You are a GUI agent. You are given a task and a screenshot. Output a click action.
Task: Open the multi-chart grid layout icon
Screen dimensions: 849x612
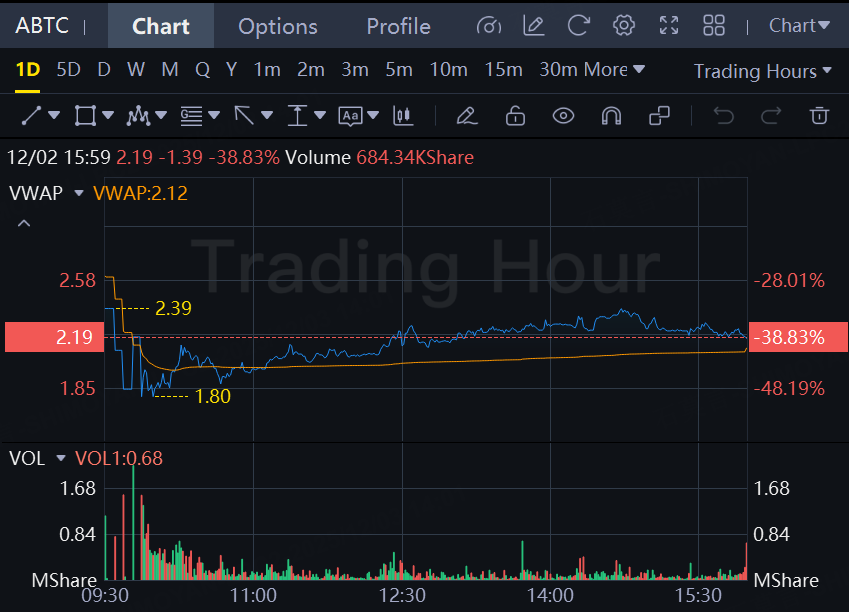[x=714, y=26]
